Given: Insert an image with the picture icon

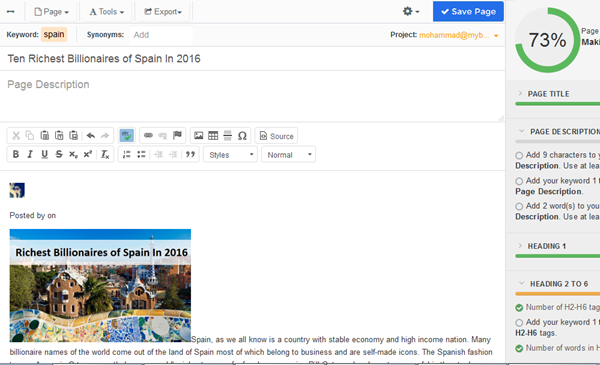Looking at the screenshot, I should [x=199, y=135].
